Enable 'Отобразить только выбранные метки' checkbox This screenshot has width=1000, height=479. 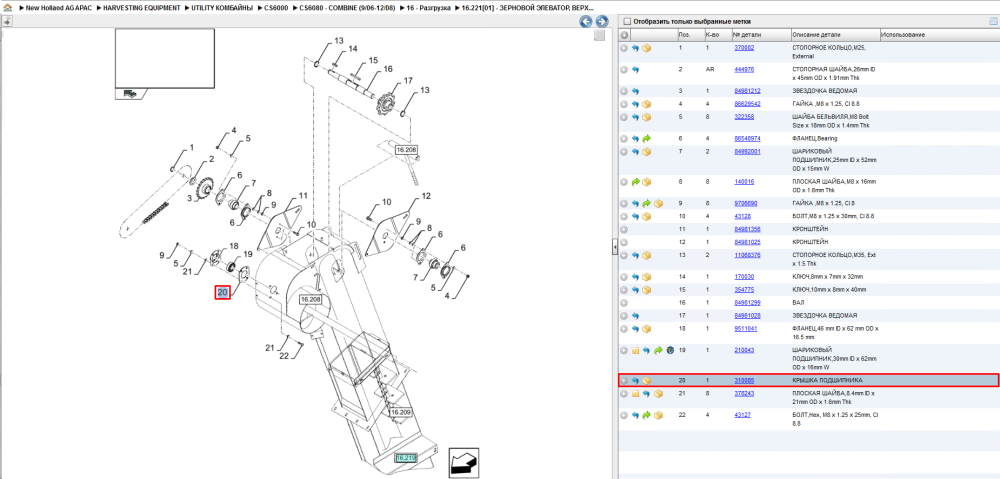tap(626, 21)
